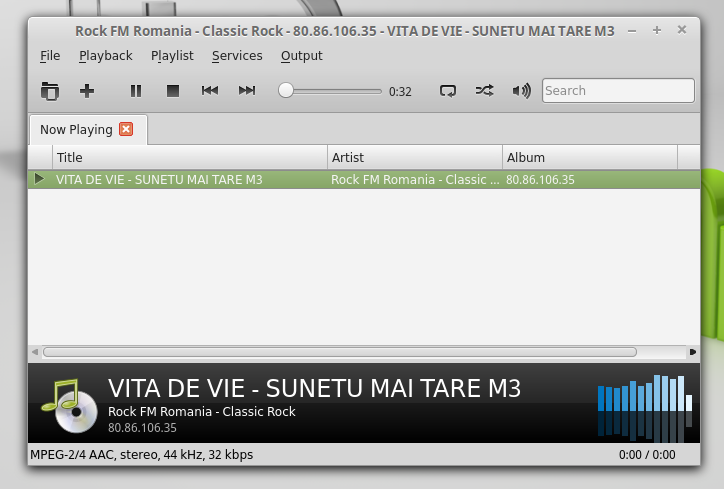Open the Services menu

pyautogui.click(x=237, y=56)
